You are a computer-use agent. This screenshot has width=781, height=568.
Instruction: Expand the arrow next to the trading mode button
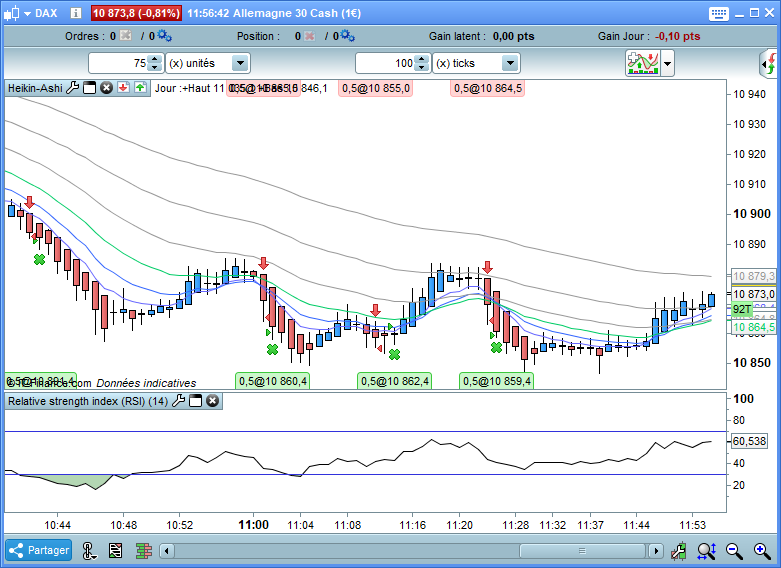667,64
